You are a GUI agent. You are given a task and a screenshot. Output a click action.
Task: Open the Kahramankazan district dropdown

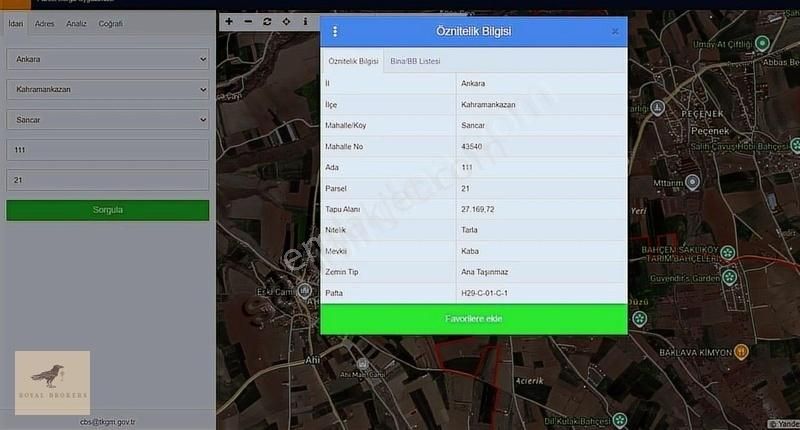tap(108, 89)
